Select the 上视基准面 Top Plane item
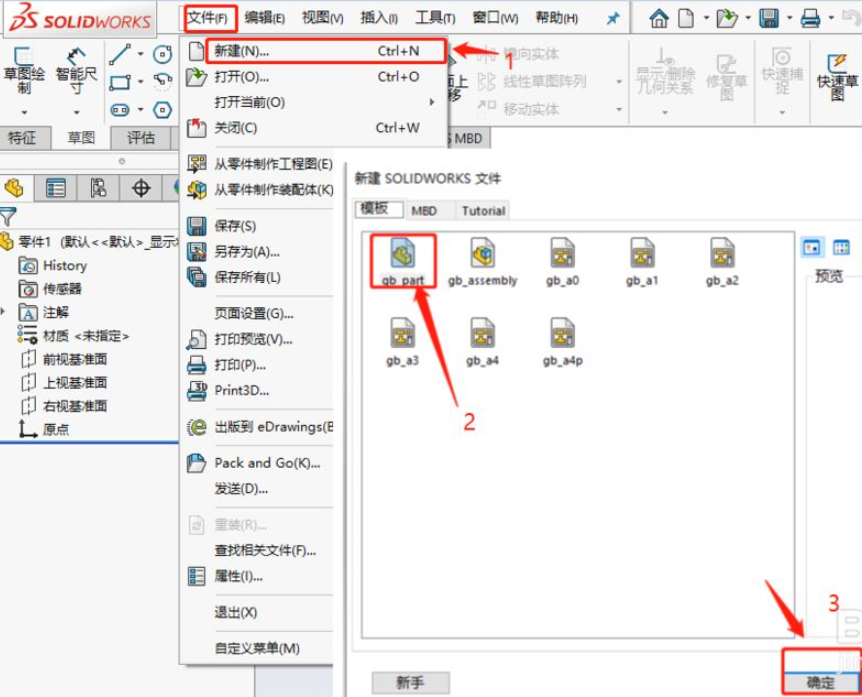The width and height of the screenshot is (862, 697). click(64, 383)
